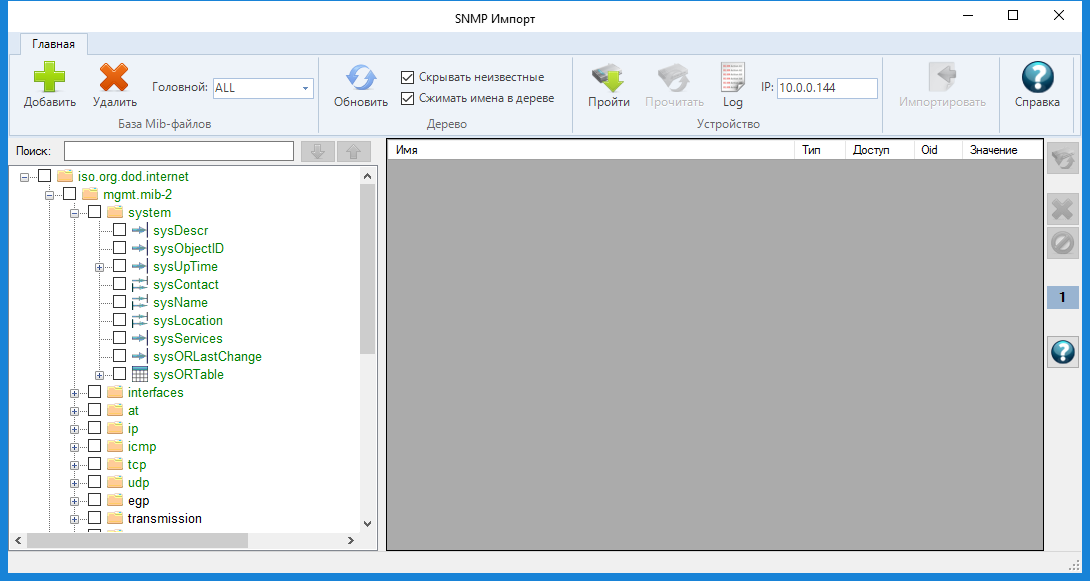
Task: Click the Прочитать read icon
Action: [674, 77]
